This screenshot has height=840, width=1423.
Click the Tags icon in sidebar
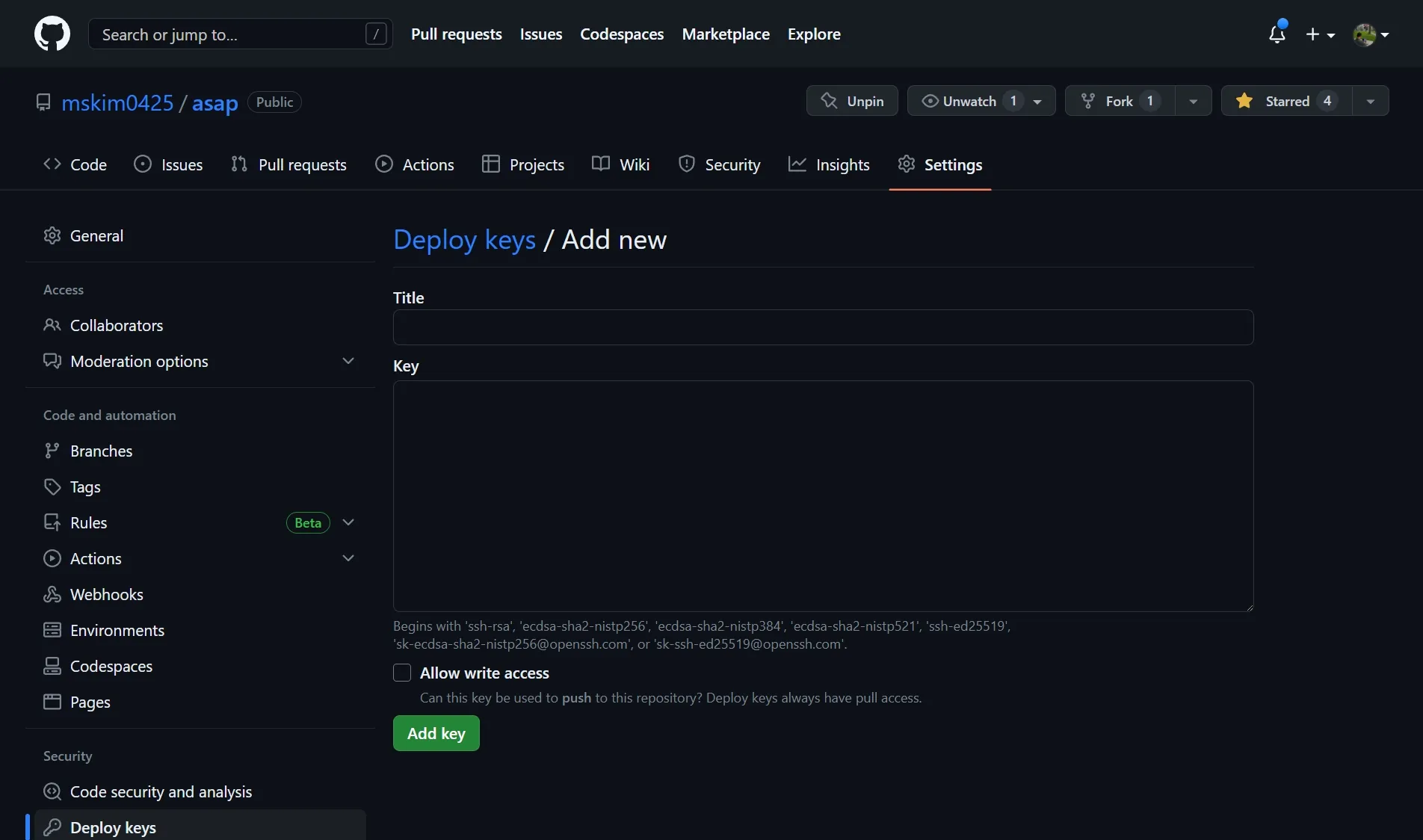[52, 487]
